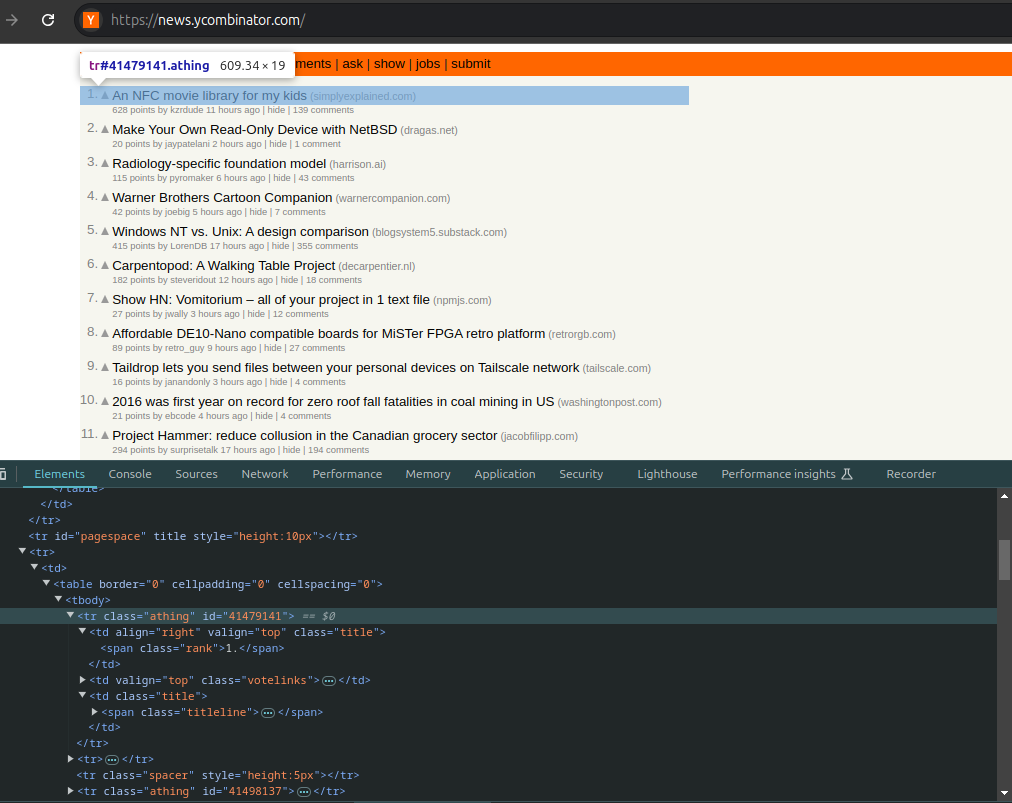Click the Y Combinator site favicon
Viewport: 1012px width, 803px height.
[x=91, y=20]
